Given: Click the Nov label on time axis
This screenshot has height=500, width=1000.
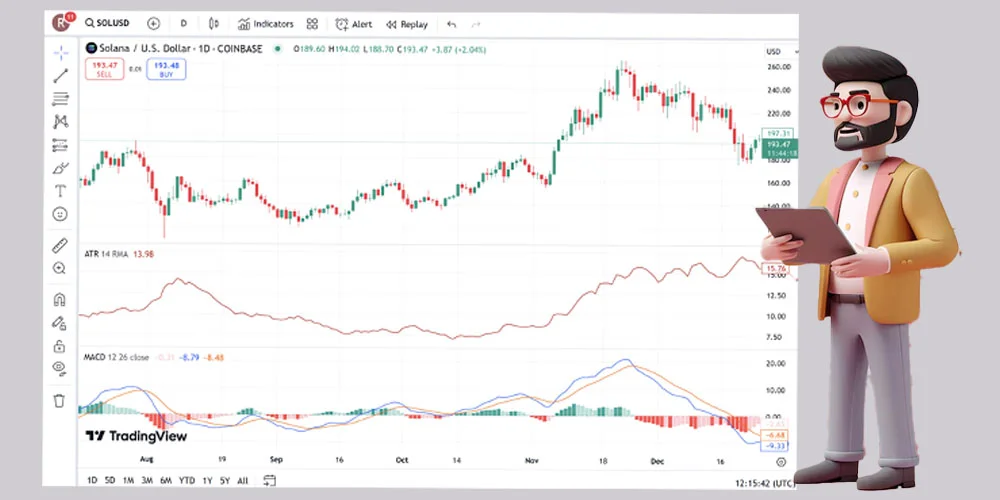Looking at the screenshot, I should (531, 460).
